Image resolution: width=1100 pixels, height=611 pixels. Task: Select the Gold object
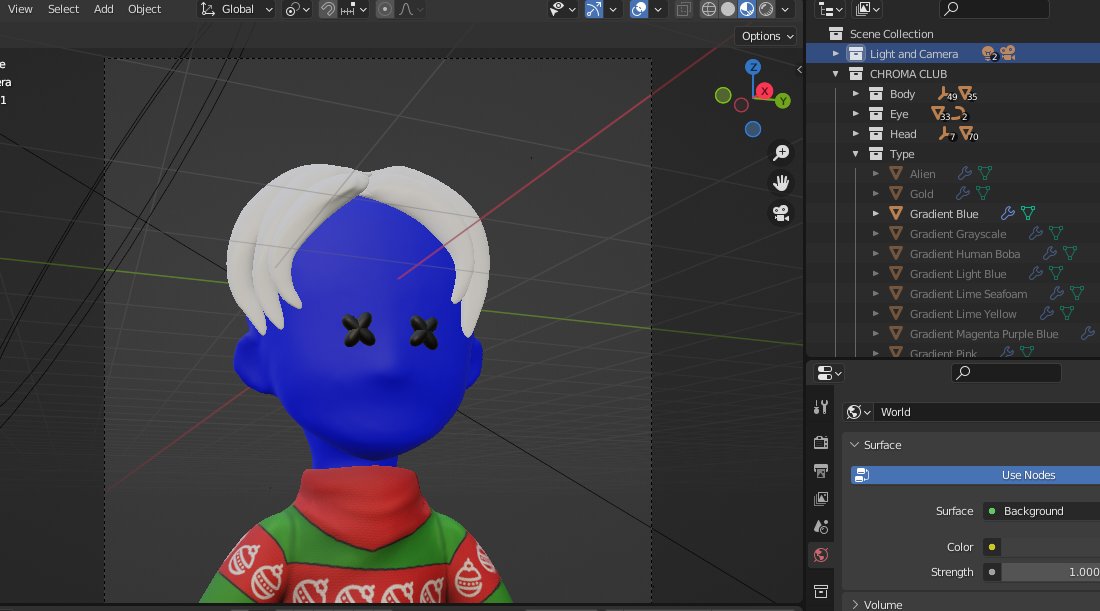921,194
